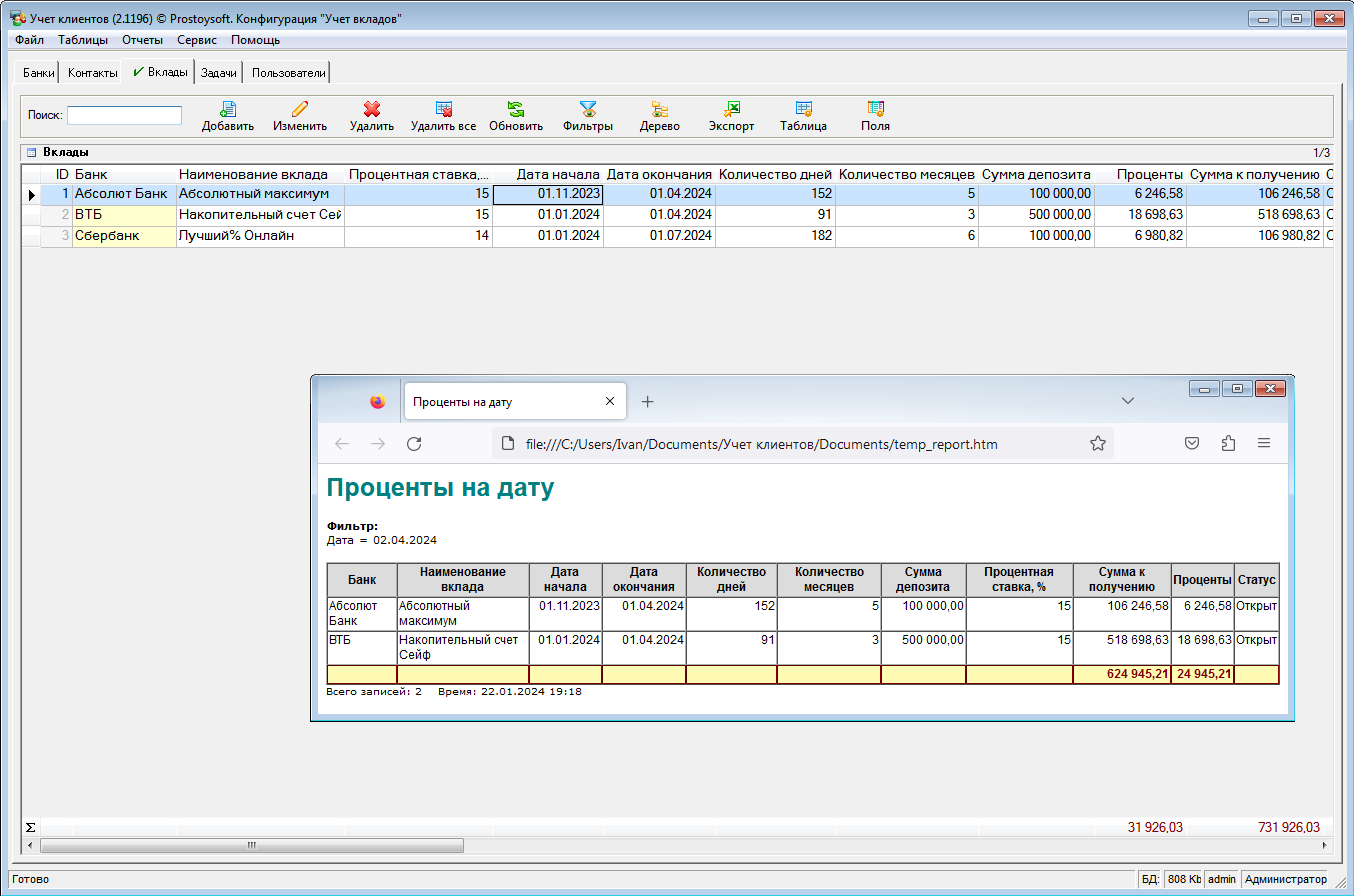Click the scrollbar right arrow
The height and width of the screenshot is (896, 1354).
click(x=1325, y=845)
